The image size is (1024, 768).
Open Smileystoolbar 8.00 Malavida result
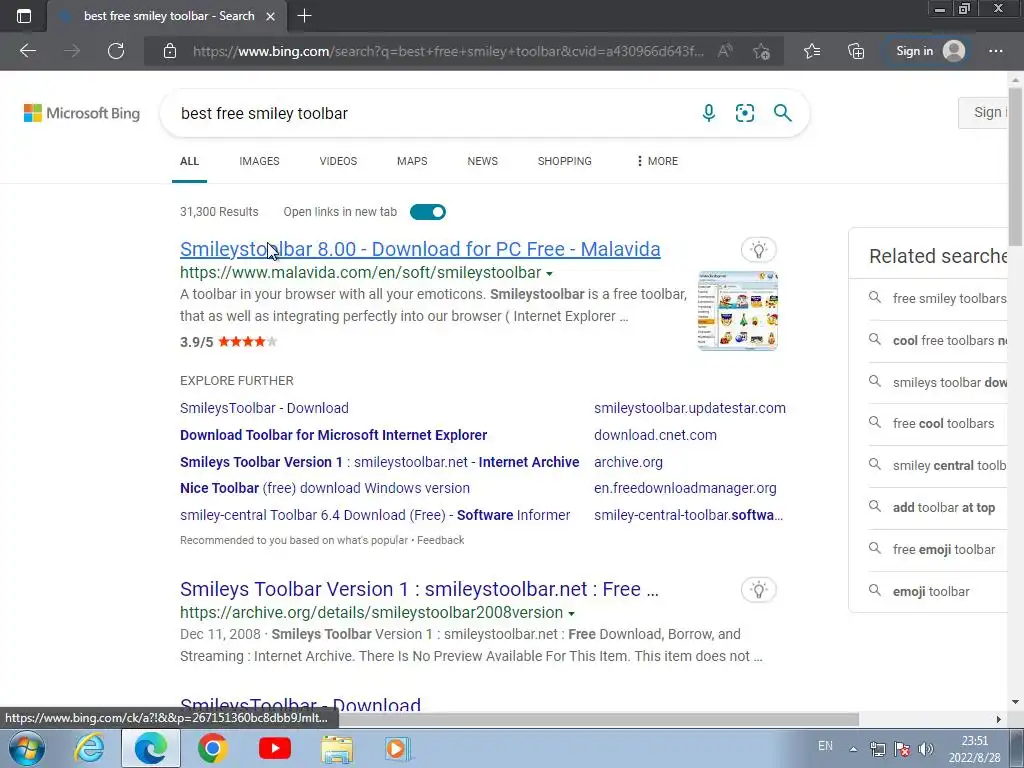pyautogui.click(x=420, y=249)
